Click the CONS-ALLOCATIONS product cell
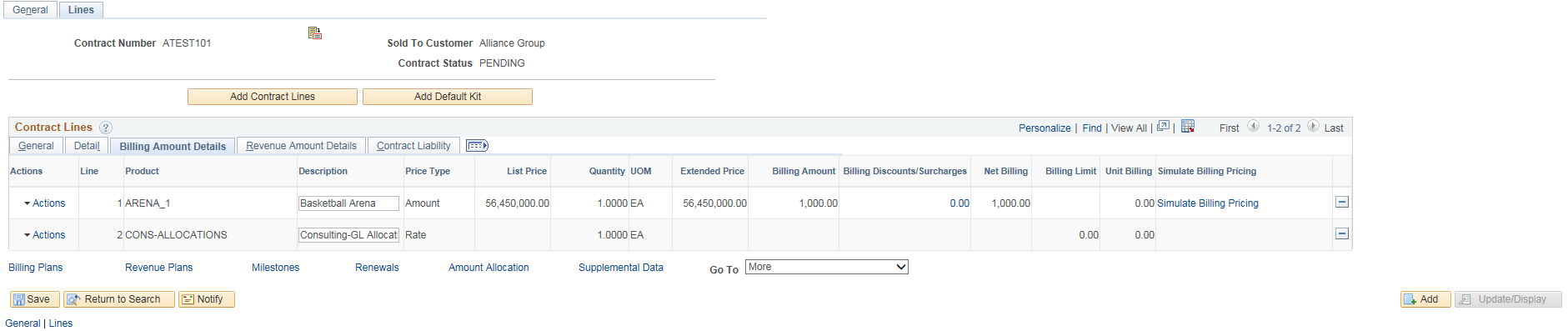This screenshot has width=1568, height=331. coord(176,235)
